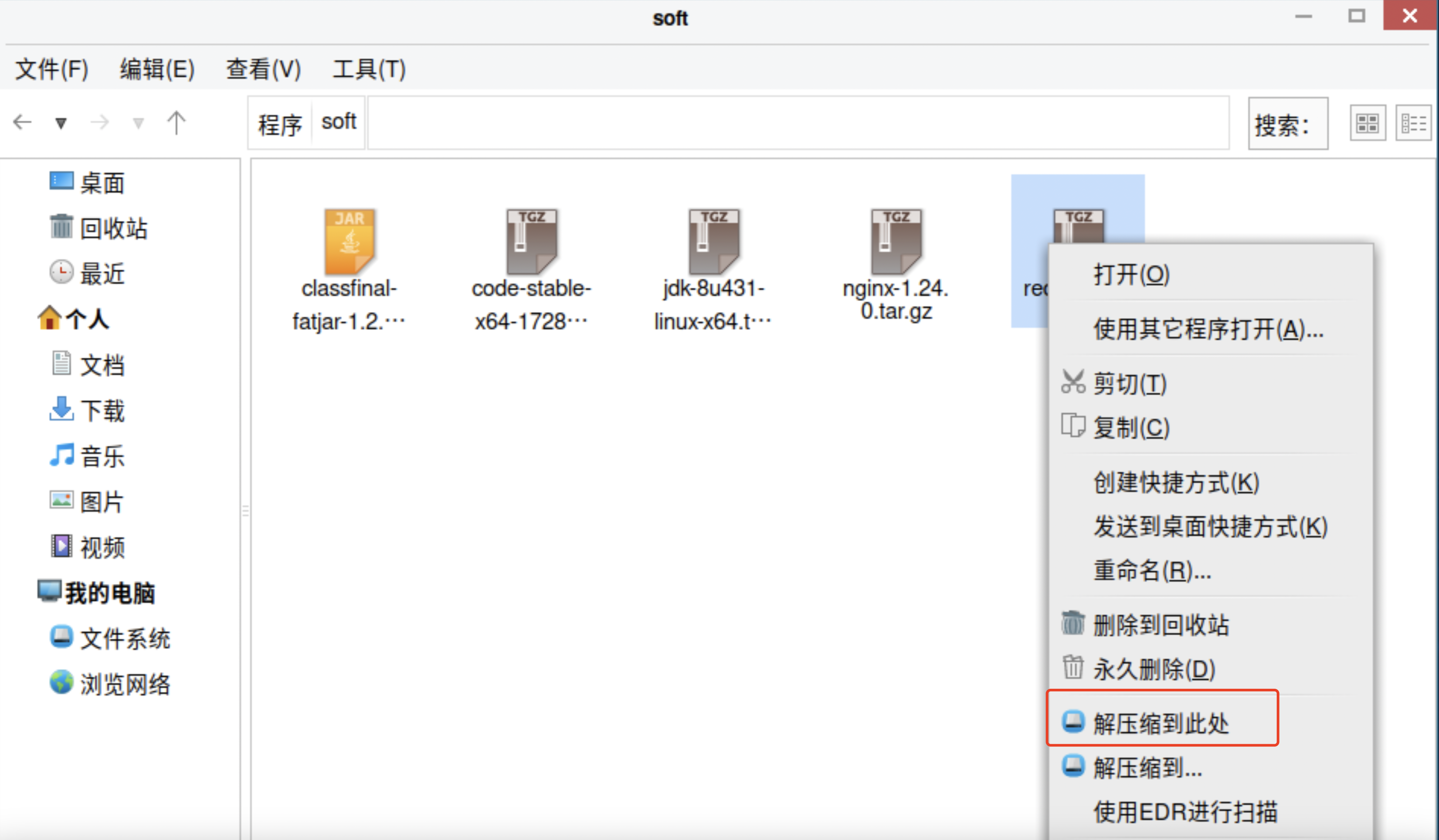This screenshot has height=840, width=1439.
Task: Click the 程序 breadcrumb link
Action: point(279,123)
